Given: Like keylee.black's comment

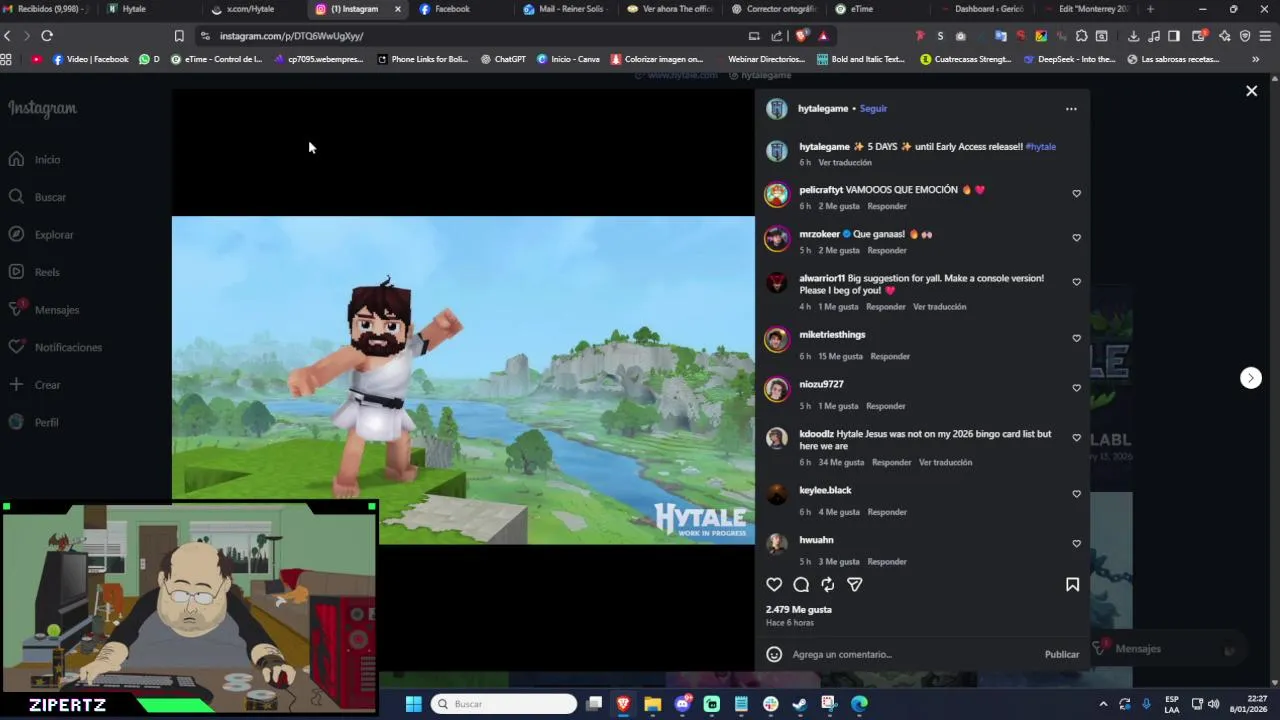Looking at the screenshot, I should [1077, 494].
